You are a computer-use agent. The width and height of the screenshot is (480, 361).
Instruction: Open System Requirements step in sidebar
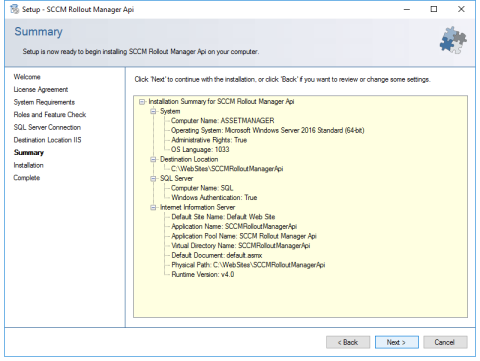[x=44, y=102]
